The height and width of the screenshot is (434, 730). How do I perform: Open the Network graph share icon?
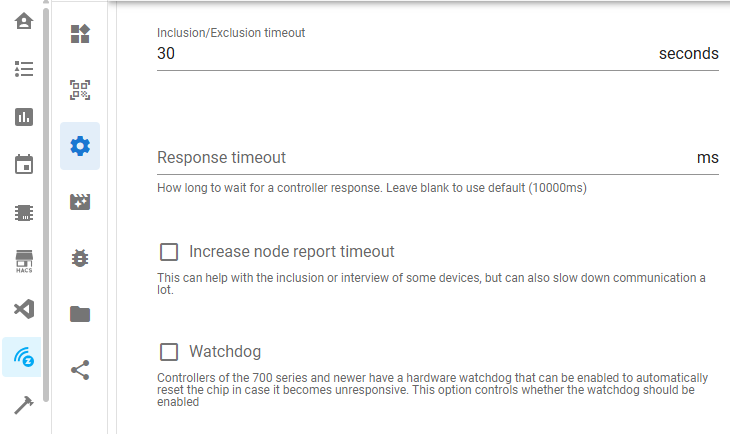(80, 370)
